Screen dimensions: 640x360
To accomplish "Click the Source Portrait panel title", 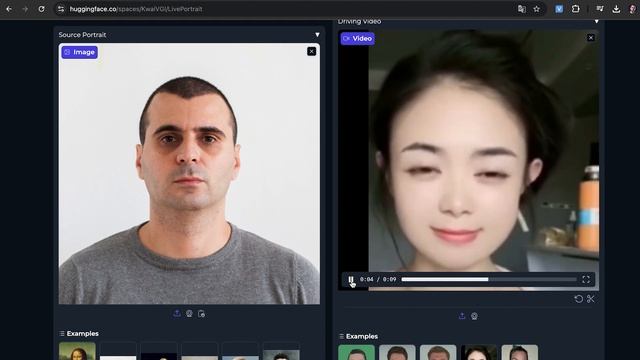I will [x=82, y=35].
